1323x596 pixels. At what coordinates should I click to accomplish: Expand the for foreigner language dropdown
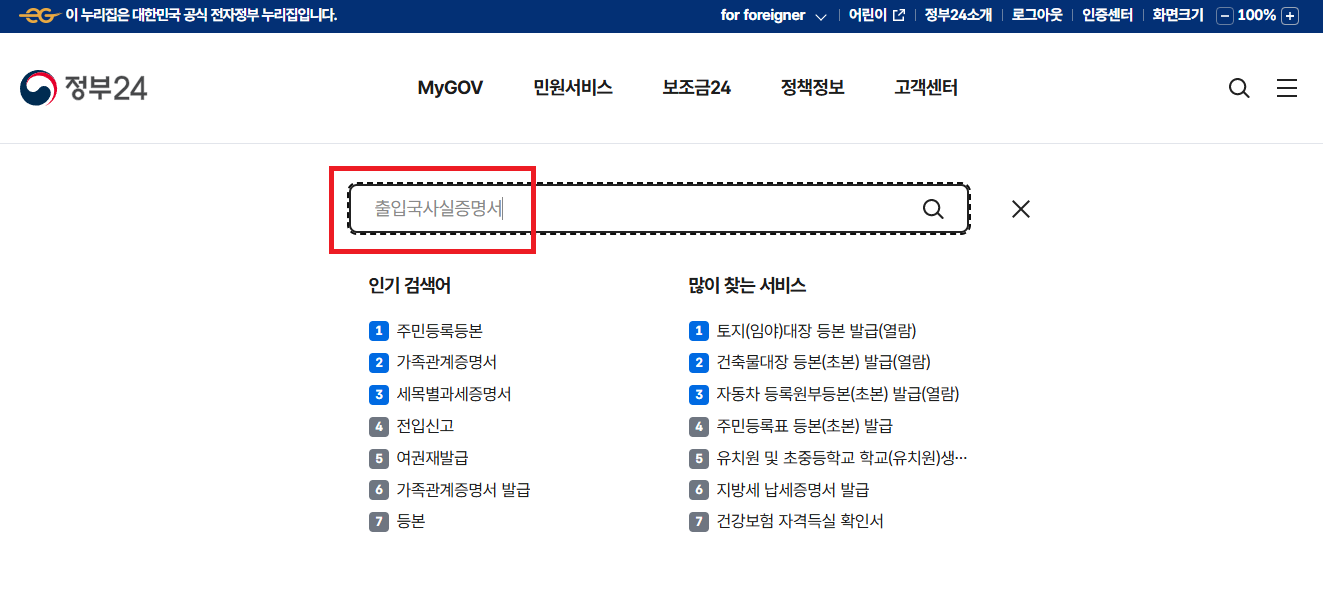(x=823, y=15)
